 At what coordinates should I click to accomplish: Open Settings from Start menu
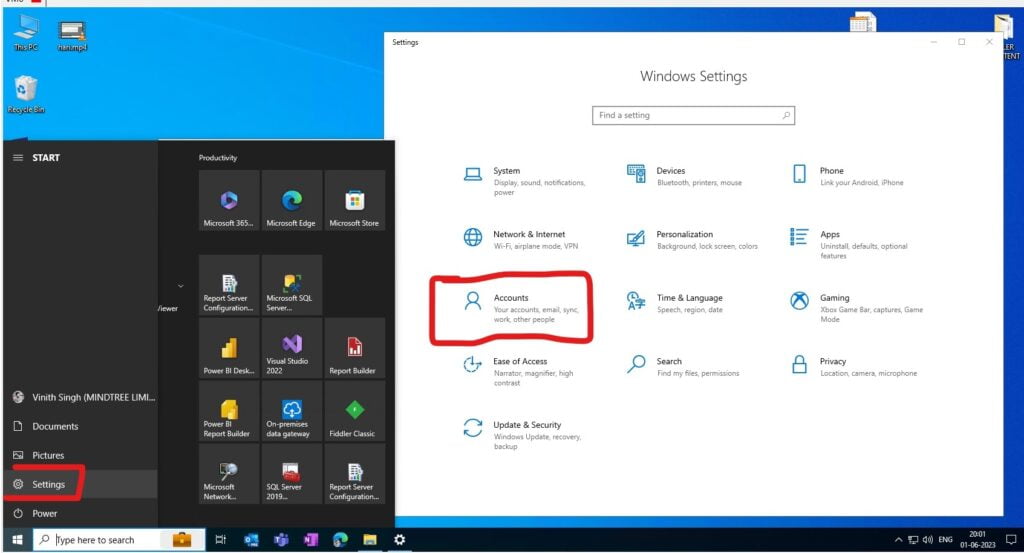[80, 484]
